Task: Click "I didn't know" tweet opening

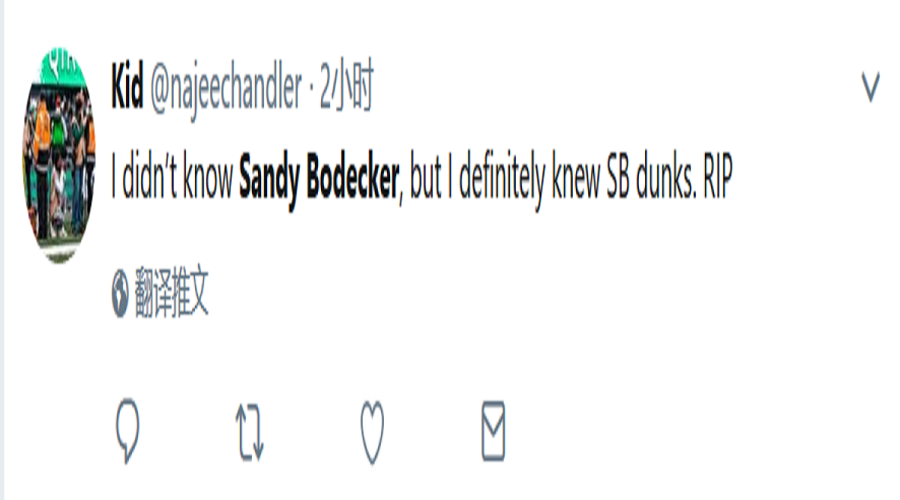Action: pos(172,176)
